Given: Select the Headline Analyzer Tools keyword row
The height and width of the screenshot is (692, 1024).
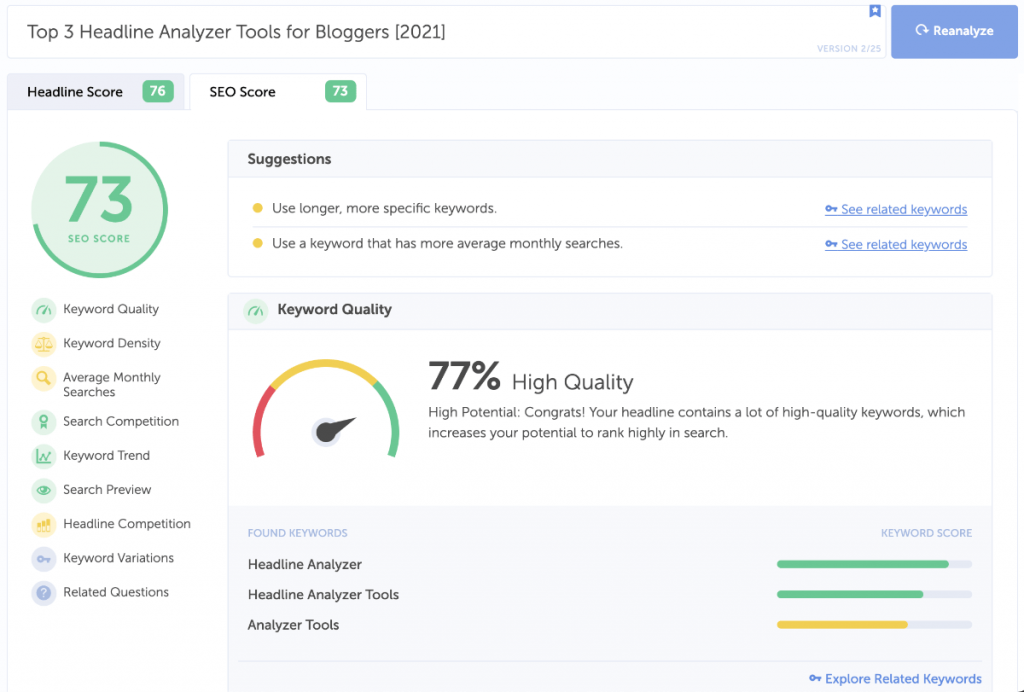Looking at the screenshot, I should click(x=322, y=594).
